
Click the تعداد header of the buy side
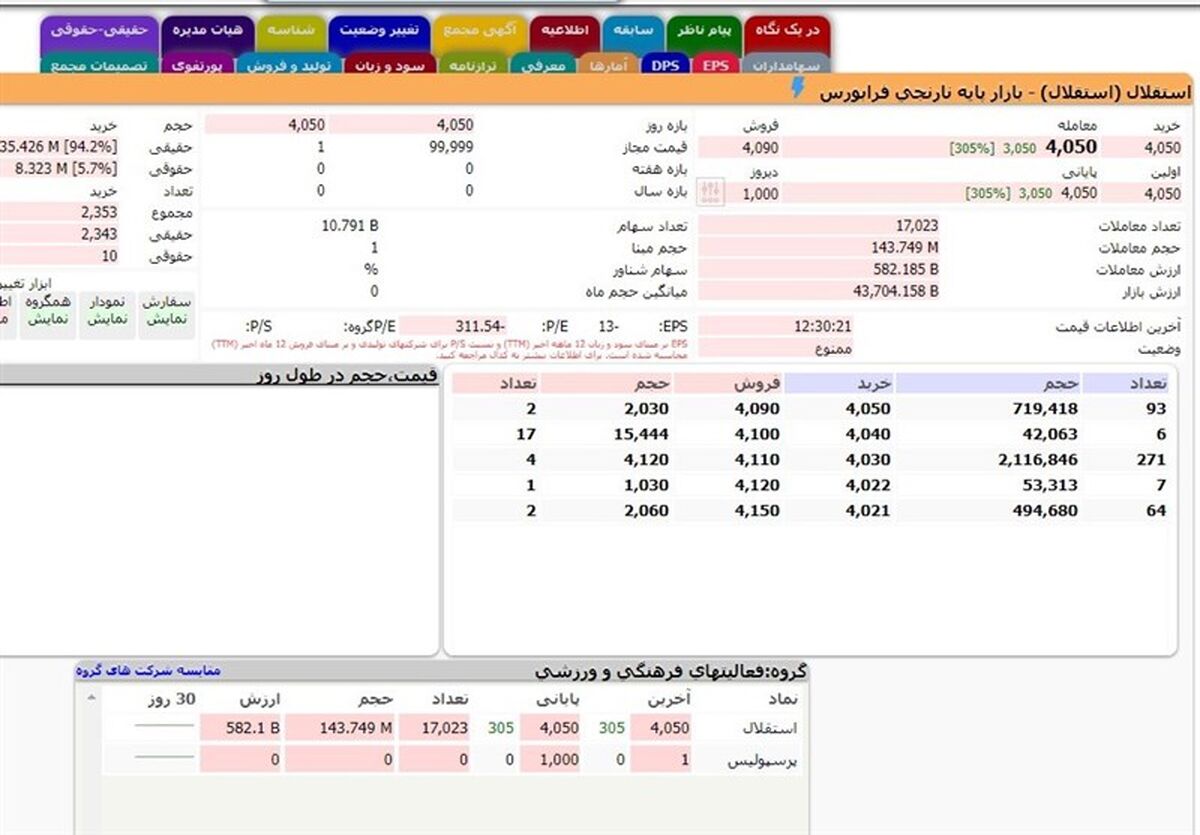(1147, 383)
